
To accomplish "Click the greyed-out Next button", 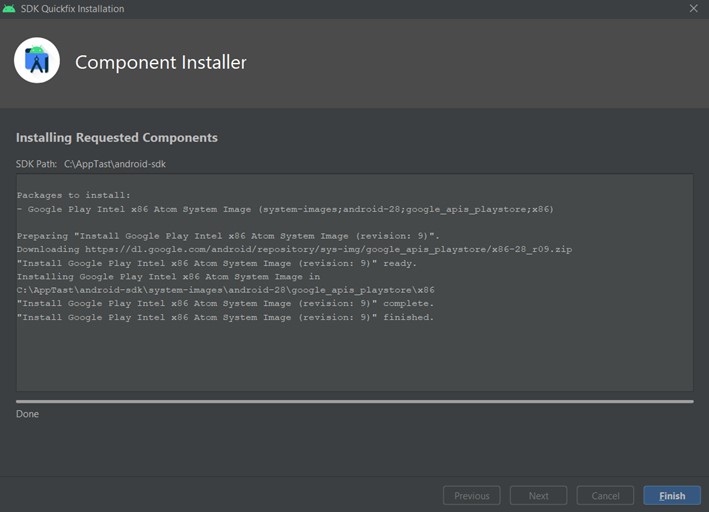I will (538, 495).
